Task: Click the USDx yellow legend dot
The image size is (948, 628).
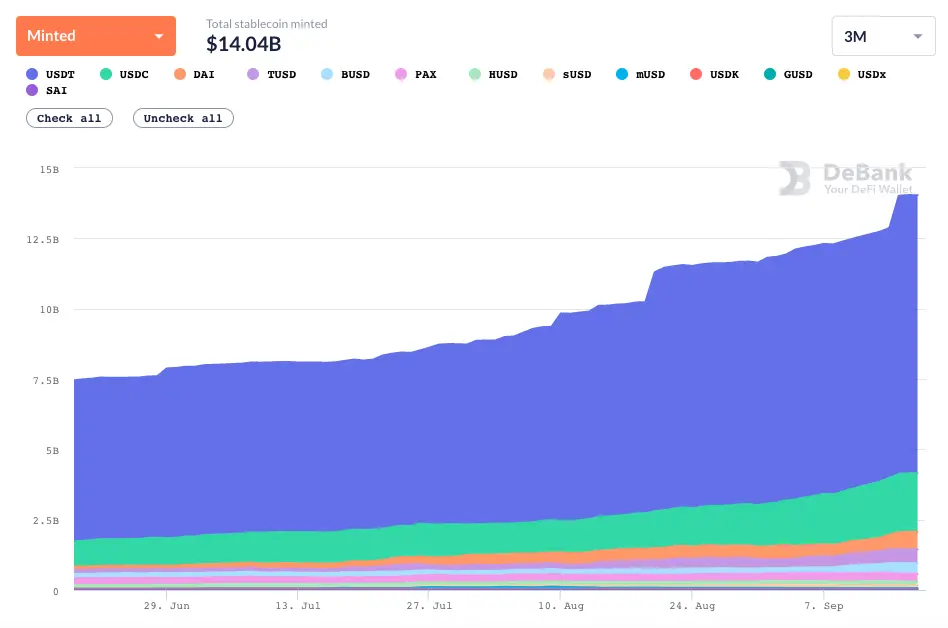Action: pyautogui.click(x=843, y=74)
